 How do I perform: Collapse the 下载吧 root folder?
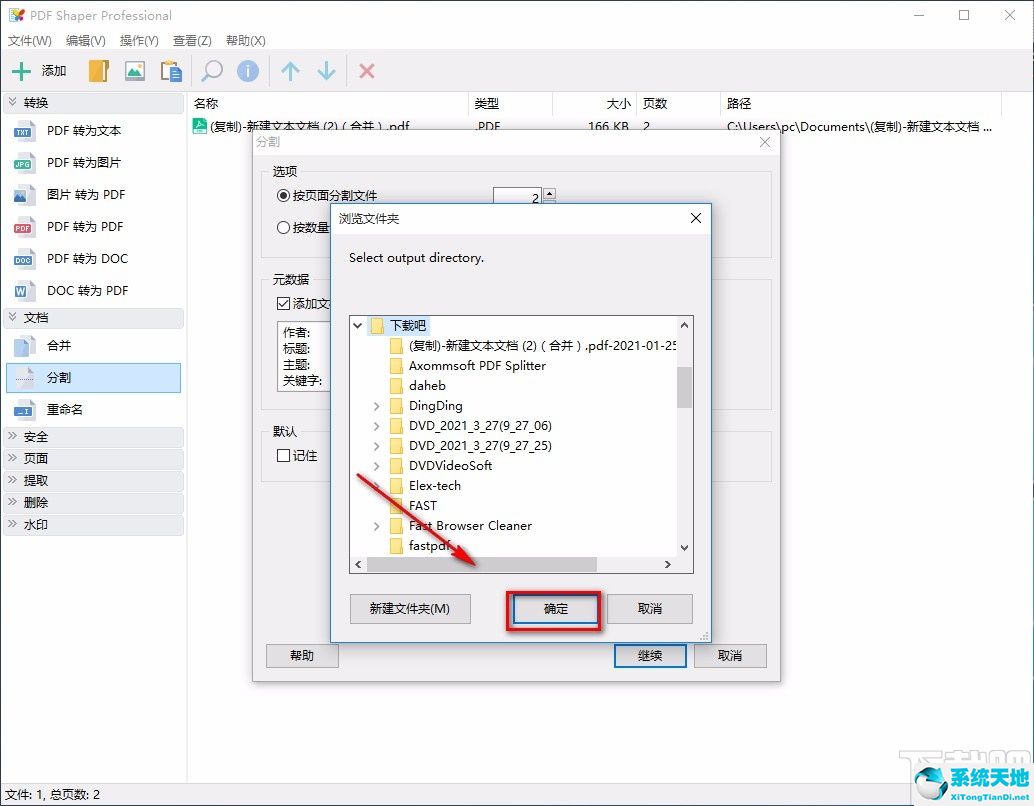[x=357, y=325]
